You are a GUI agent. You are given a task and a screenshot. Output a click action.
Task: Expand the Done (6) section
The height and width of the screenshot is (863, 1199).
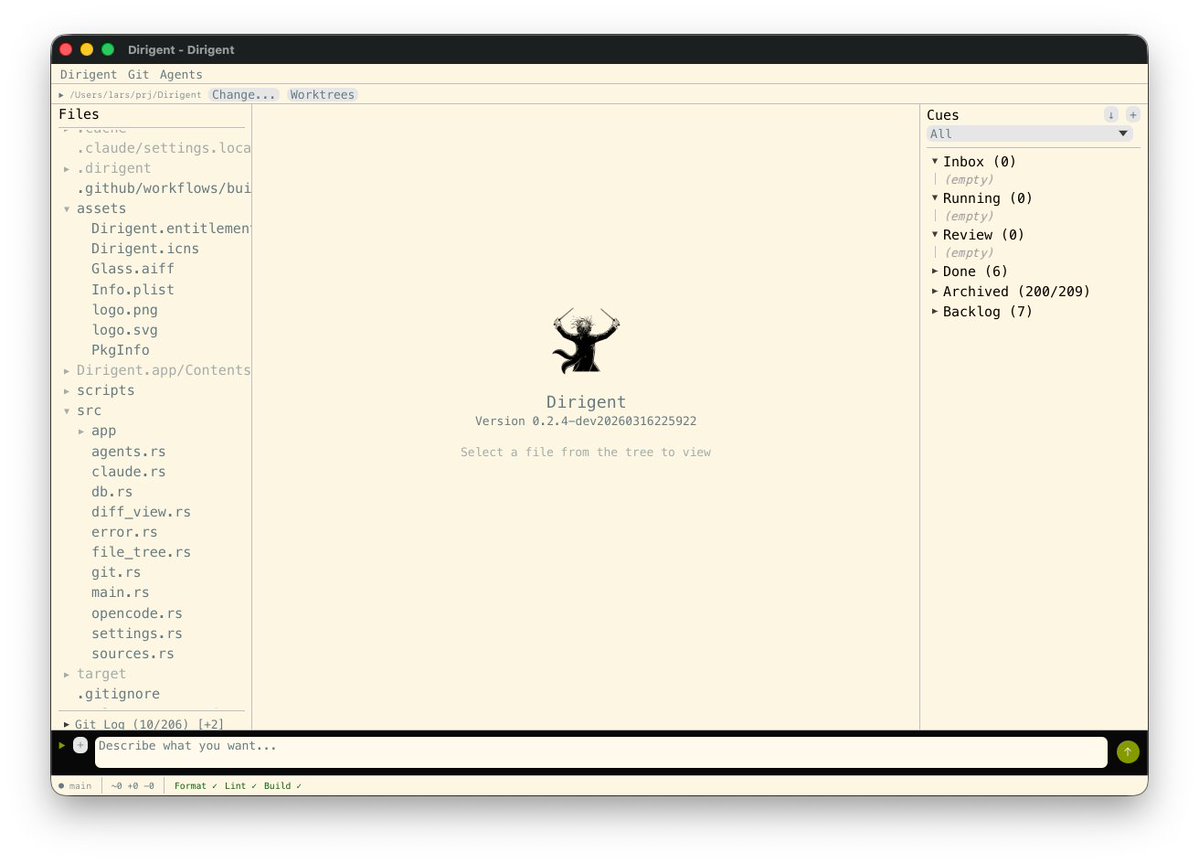pos(934,271)
